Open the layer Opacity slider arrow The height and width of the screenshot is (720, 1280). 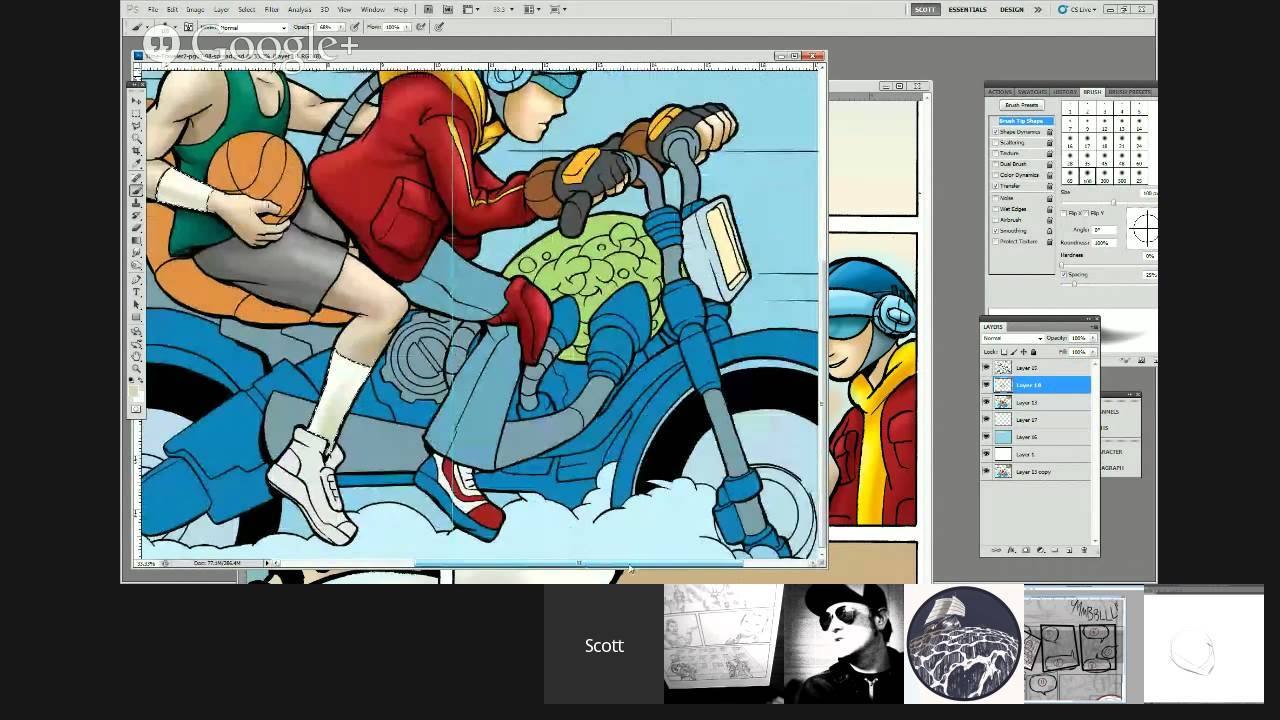pyautogui.click(x=1091, y=338)
